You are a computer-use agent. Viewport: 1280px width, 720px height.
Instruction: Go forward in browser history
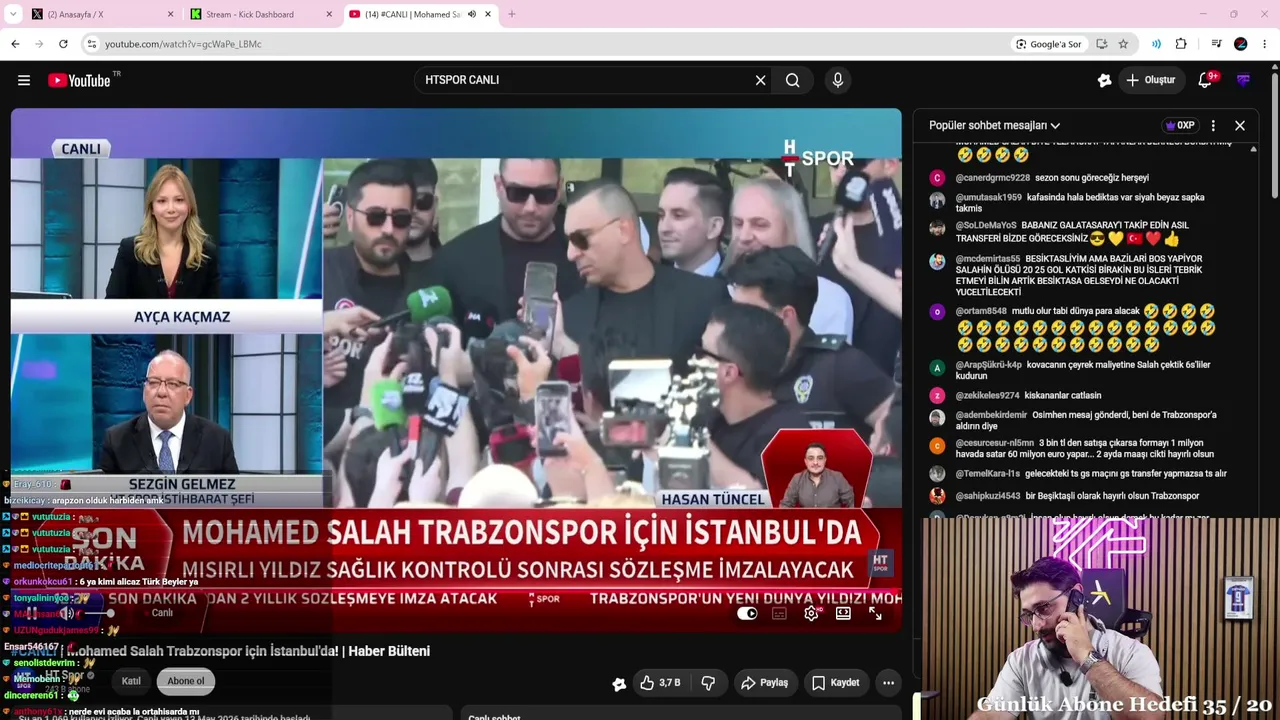tap(39, 44)
